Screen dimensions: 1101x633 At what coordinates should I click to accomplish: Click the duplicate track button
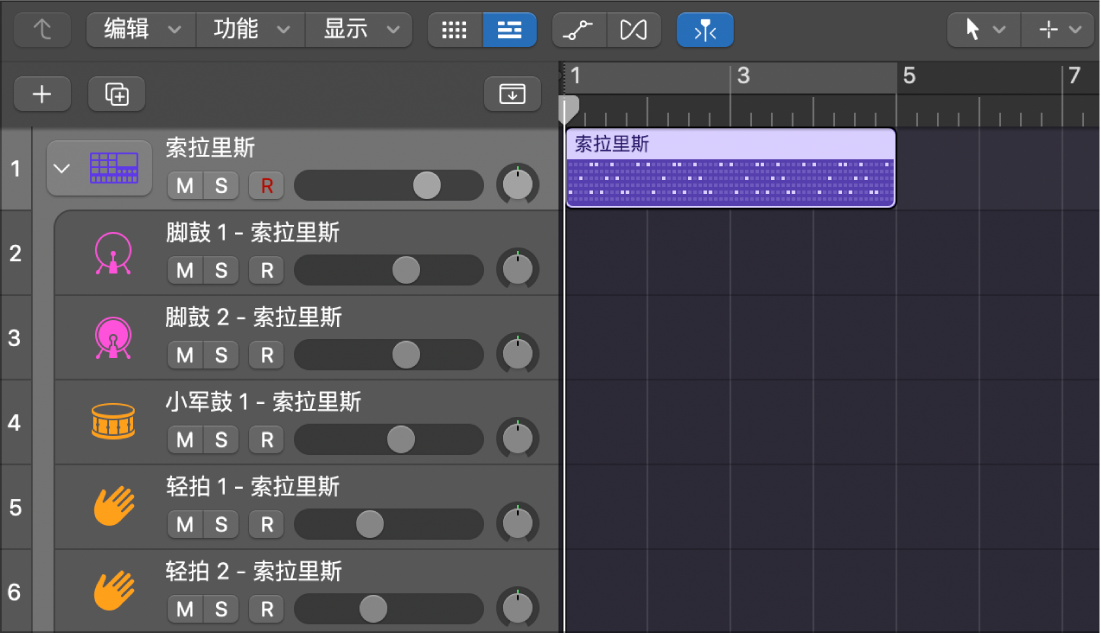(116, 94)
